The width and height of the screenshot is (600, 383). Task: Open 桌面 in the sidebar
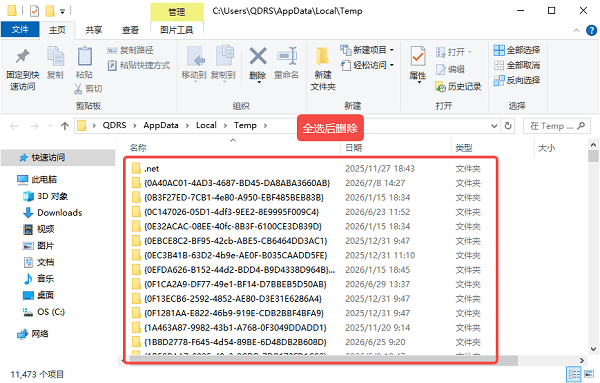tap(39, 295)
